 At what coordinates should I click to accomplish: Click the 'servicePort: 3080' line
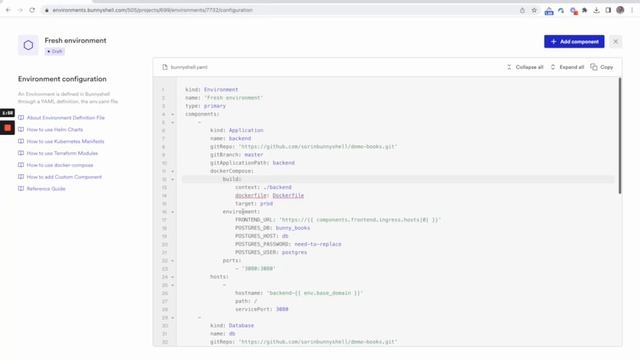pos(262,309)
